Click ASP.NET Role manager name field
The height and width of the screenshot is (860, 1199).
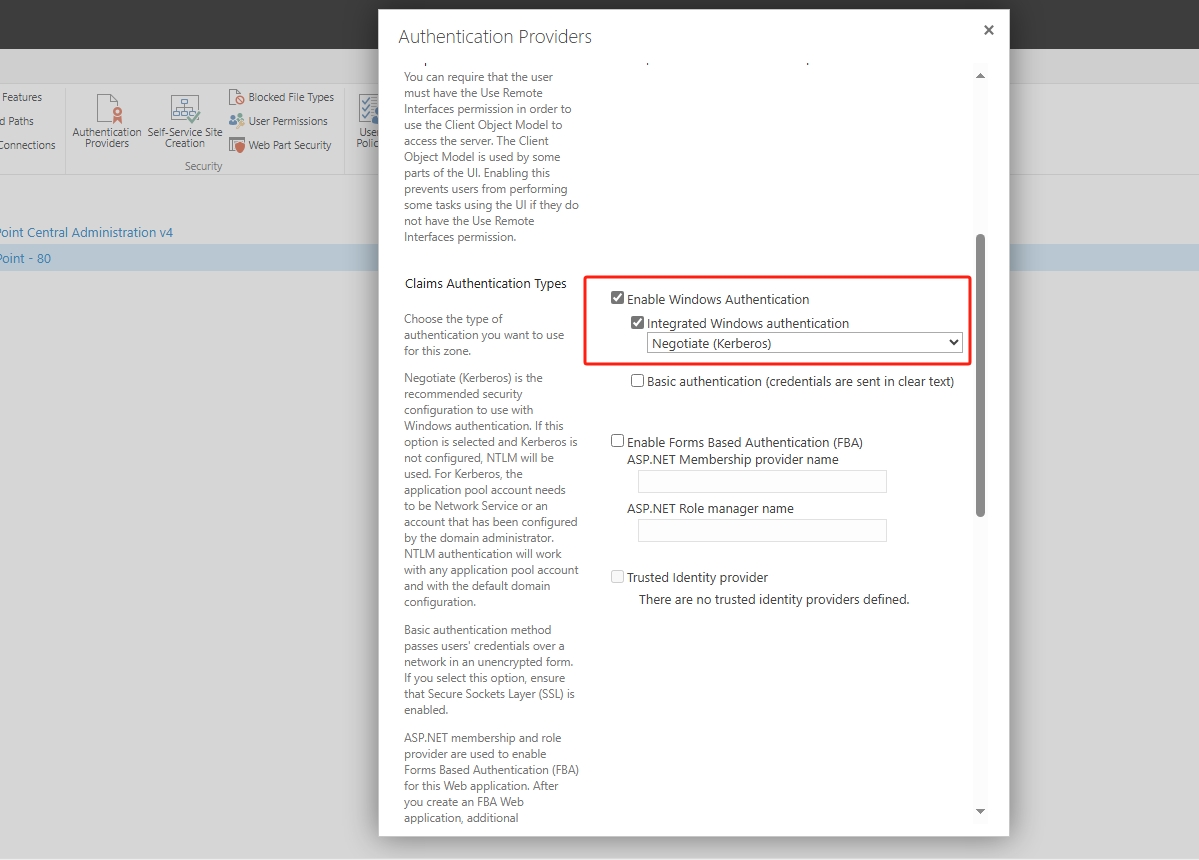click(762, 531)
